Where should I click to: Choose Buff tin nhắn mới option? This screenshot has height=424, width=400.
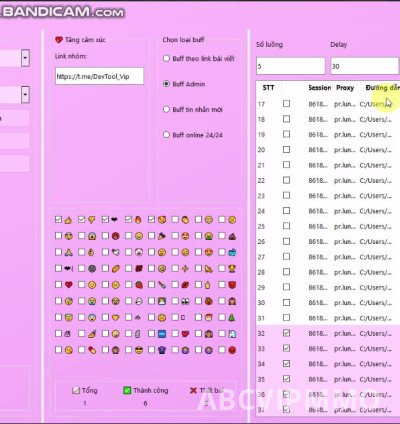(x=166, y=109)
